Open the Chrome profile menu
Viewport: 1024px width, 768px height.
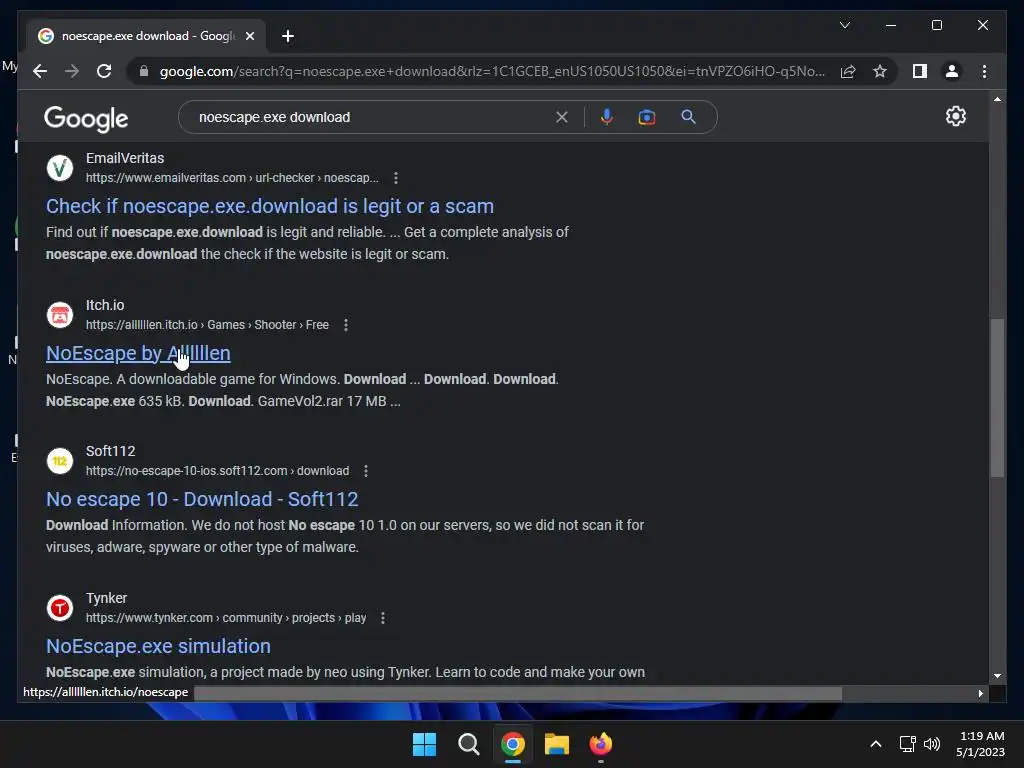(x=952, y=71)
